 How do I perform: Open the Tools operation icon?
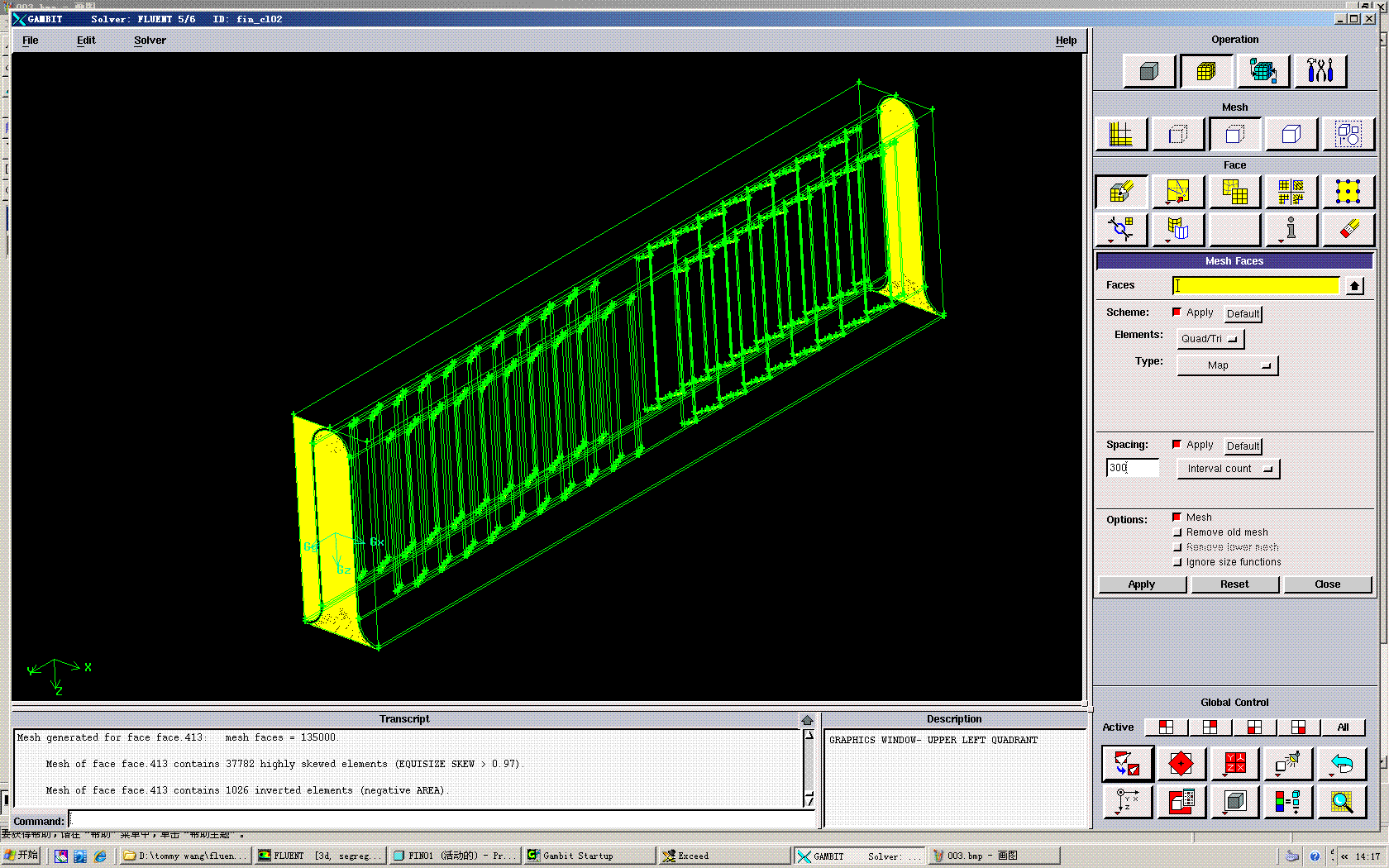click(x=1320, y=72)
